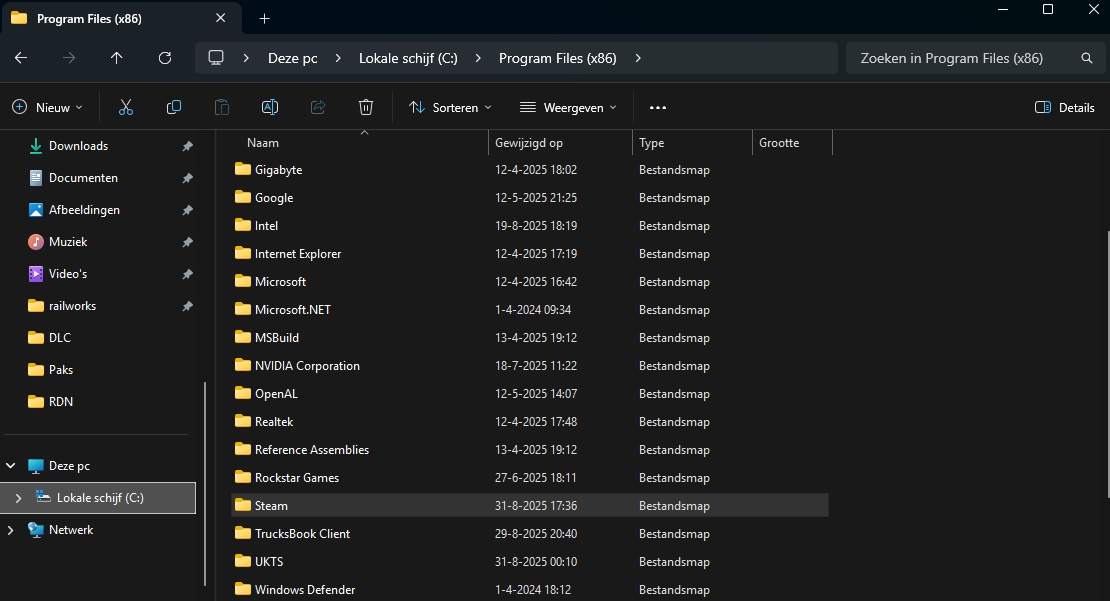The height and width of the screenshot is (601, 1110).
Task: Click the Cut scissors icon
Action: tap(125, 108)
